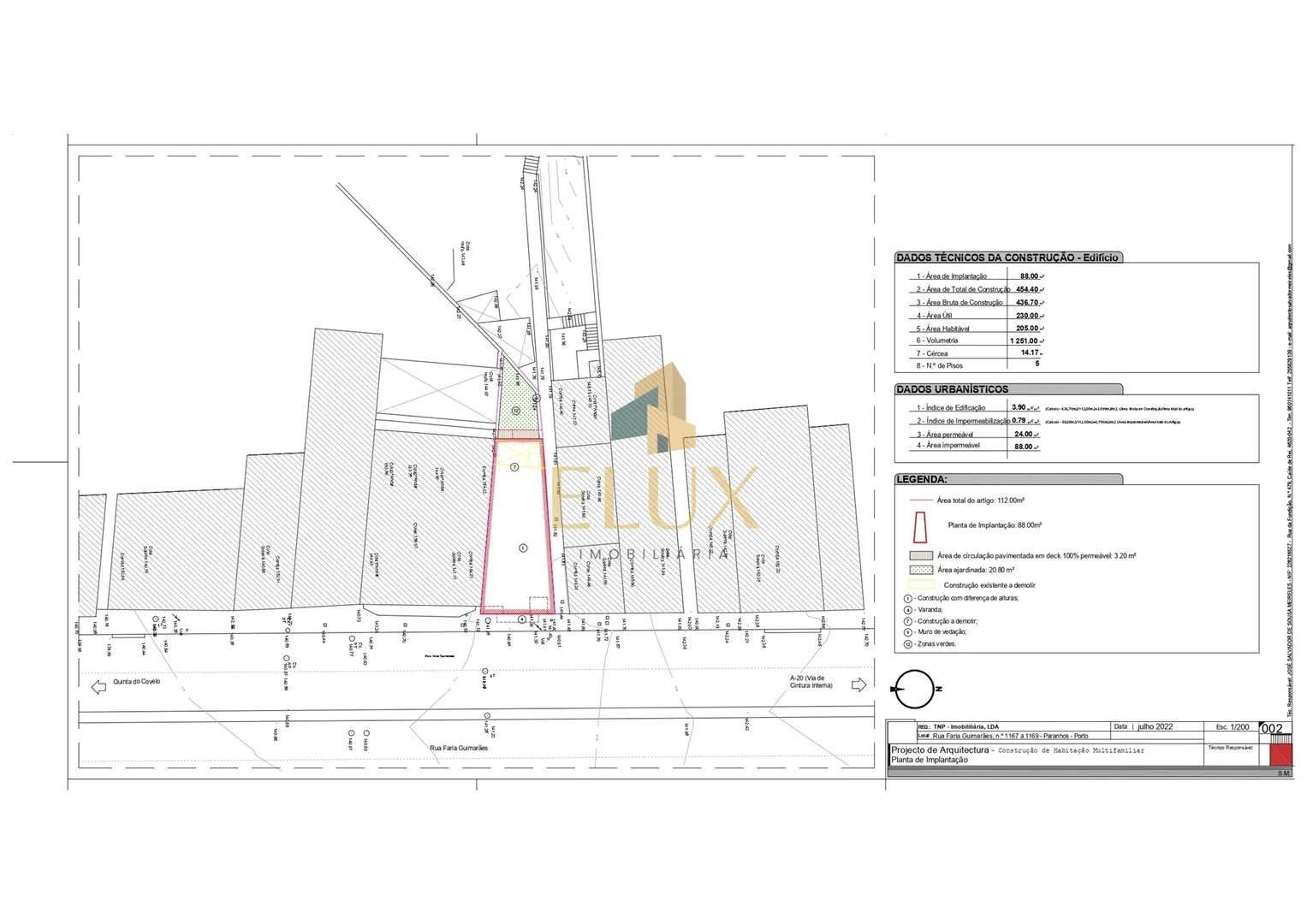
Task: Click the Esc. 1/200 scale field
Action: [x=1232, y=727]
